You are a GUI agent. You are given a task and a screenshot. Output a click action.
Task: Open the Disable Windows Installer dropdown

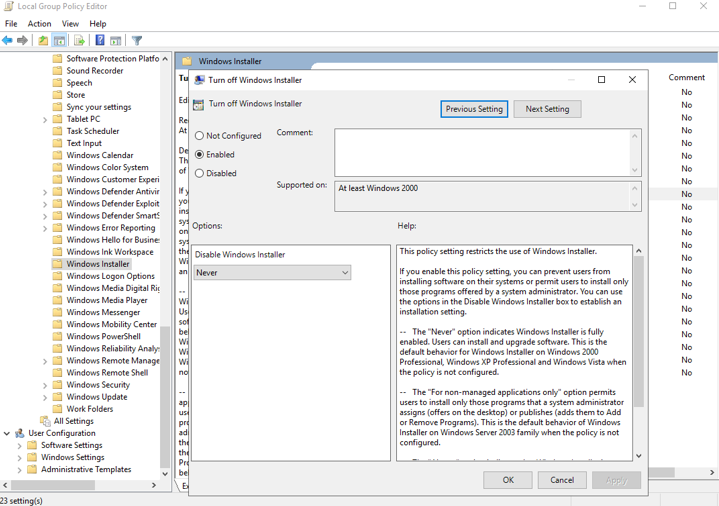[x=272, y=272]
